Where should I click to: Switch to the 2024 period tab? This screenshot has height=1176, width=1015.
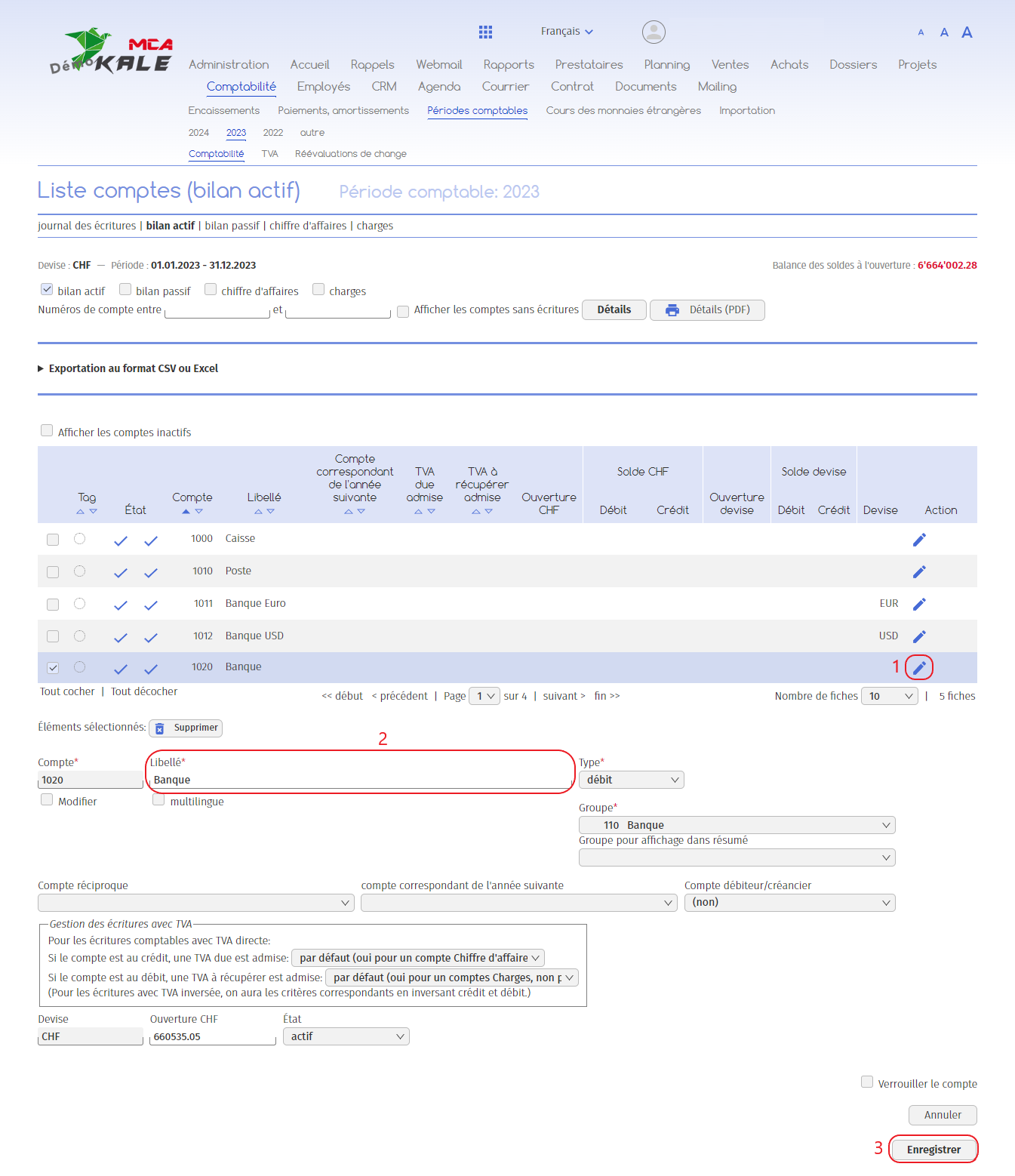click(198, 133)
